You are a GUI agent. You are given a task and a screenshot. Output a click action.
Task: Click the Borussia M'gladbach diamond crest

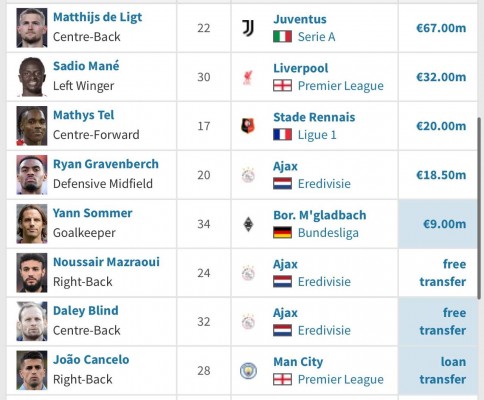(248, 224)
